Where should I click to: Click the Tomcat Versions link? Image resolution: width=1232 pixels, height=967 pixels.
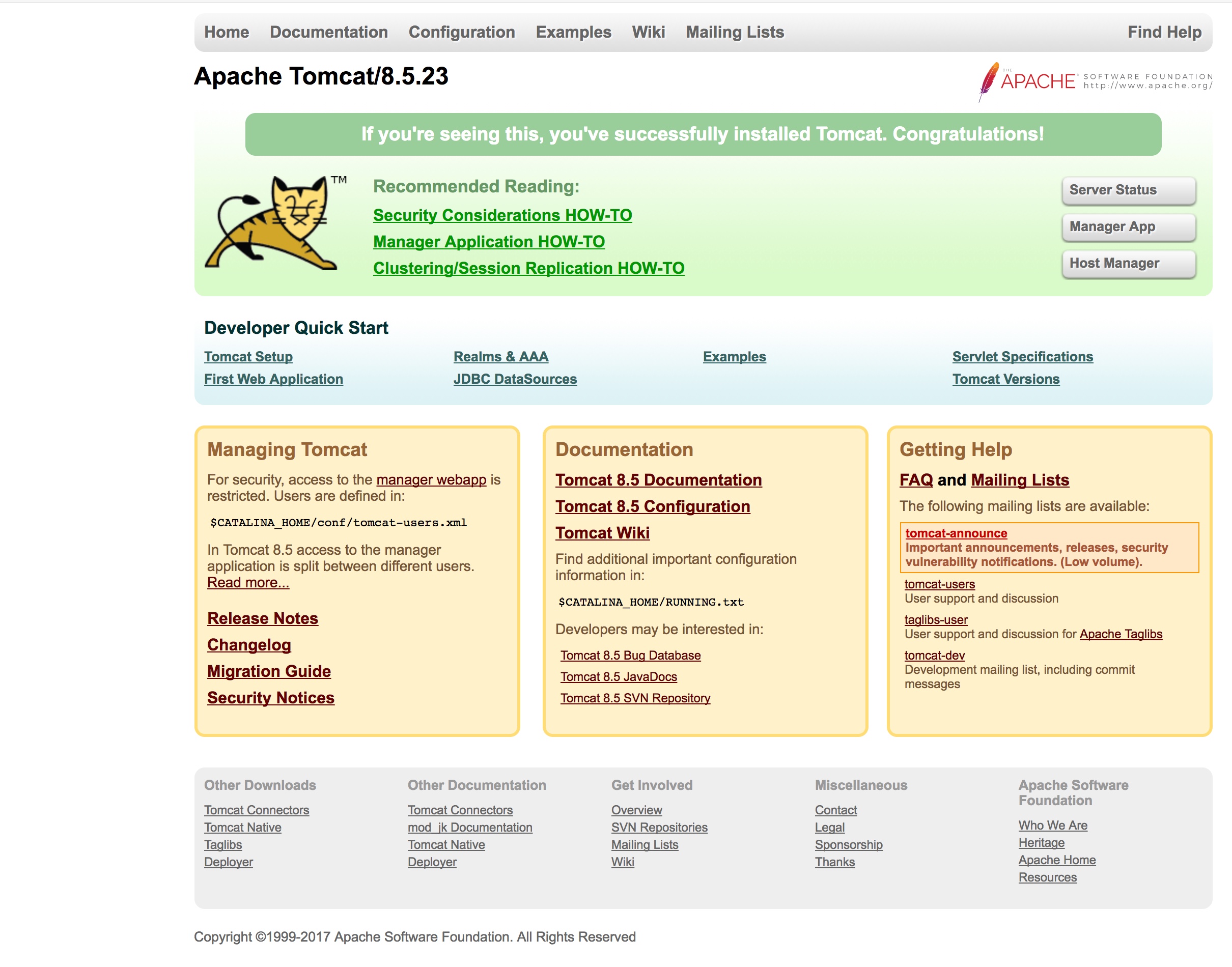[1005, 379]
